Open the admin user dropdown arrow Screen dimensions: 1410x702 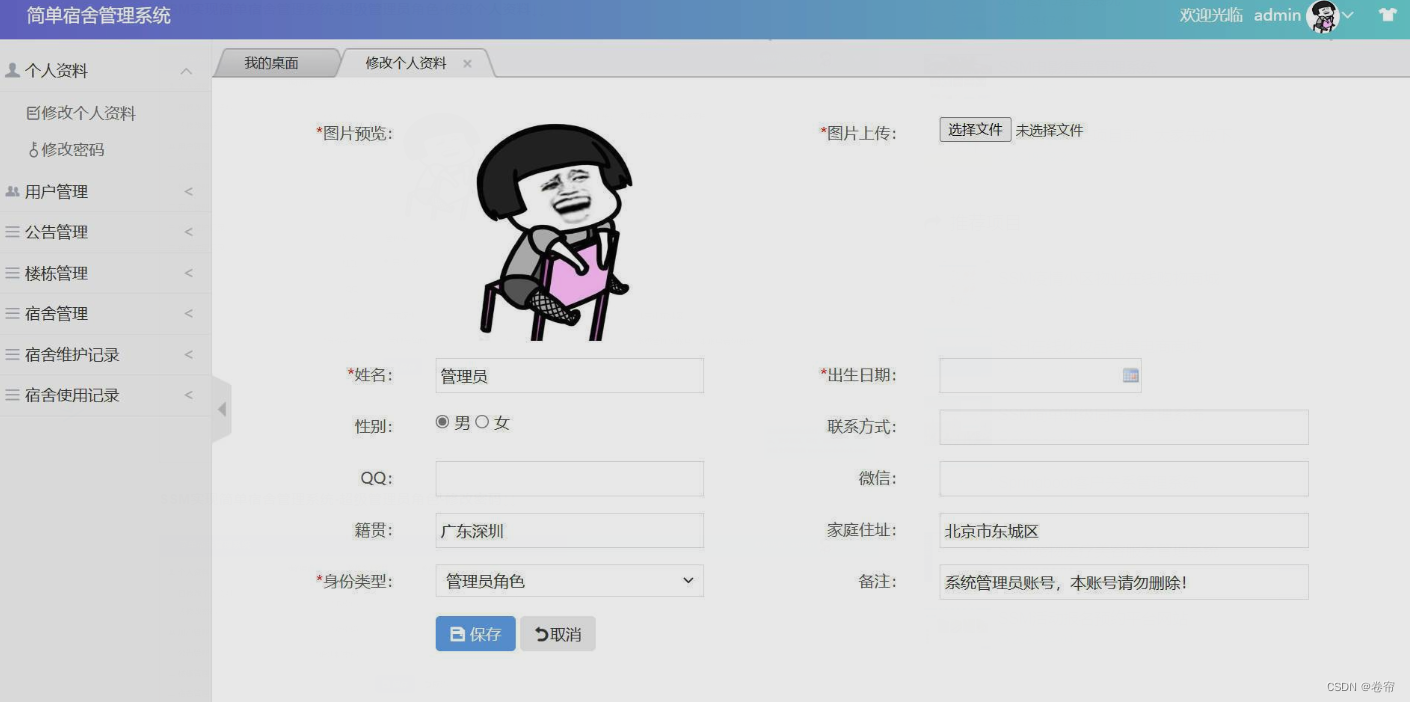coord(1347,15)
